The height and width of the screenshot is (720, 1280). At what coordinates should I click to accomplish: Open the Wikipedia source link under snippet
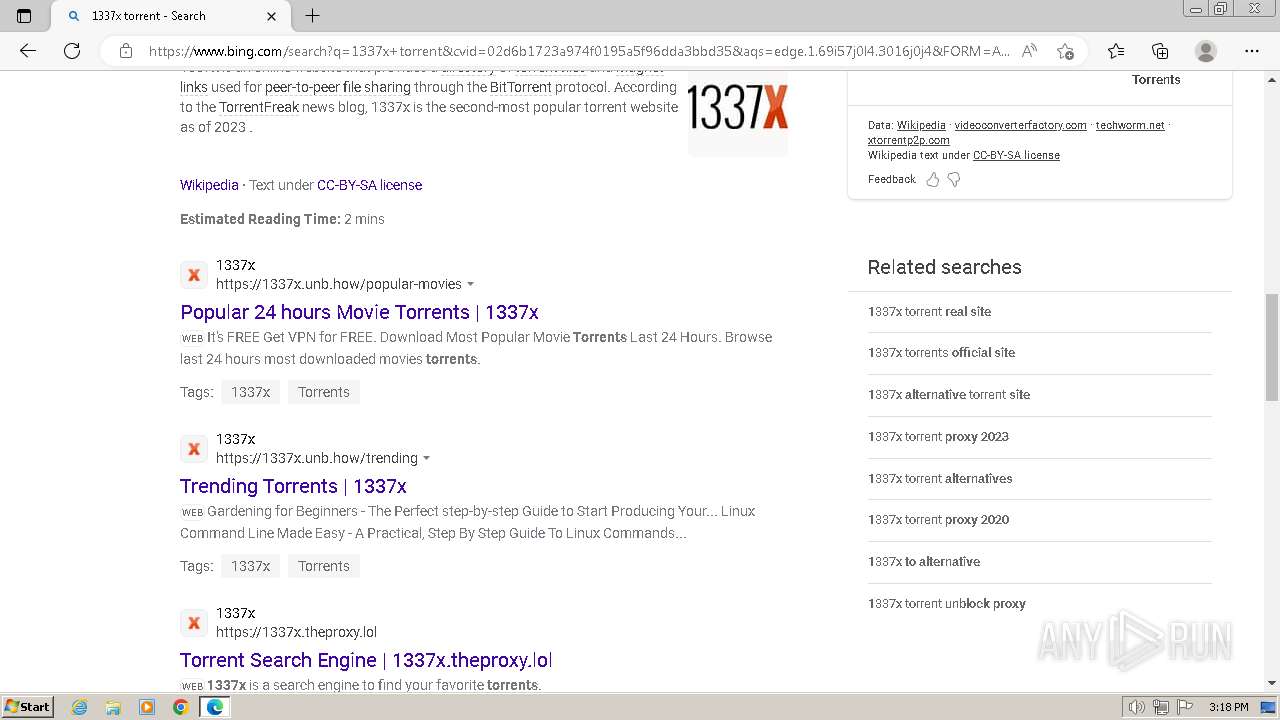tap(209, 185)
